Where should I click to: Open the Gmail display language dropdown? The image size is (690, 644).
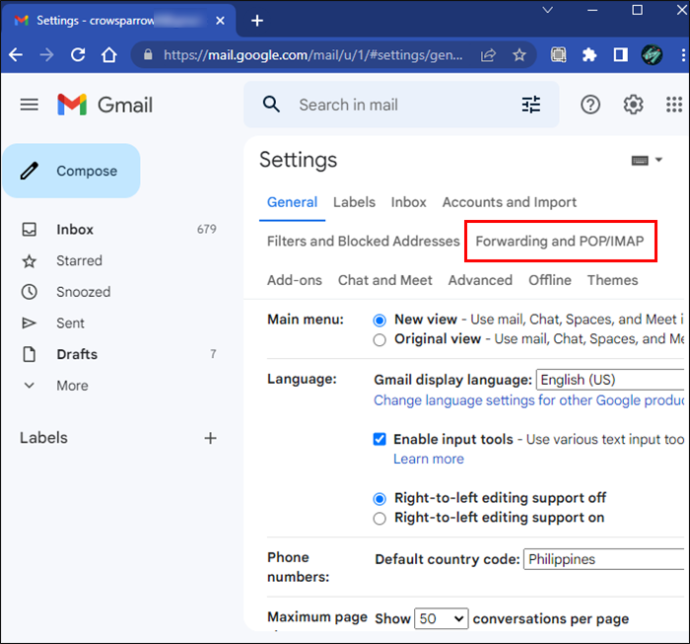[x=610, y=379]
